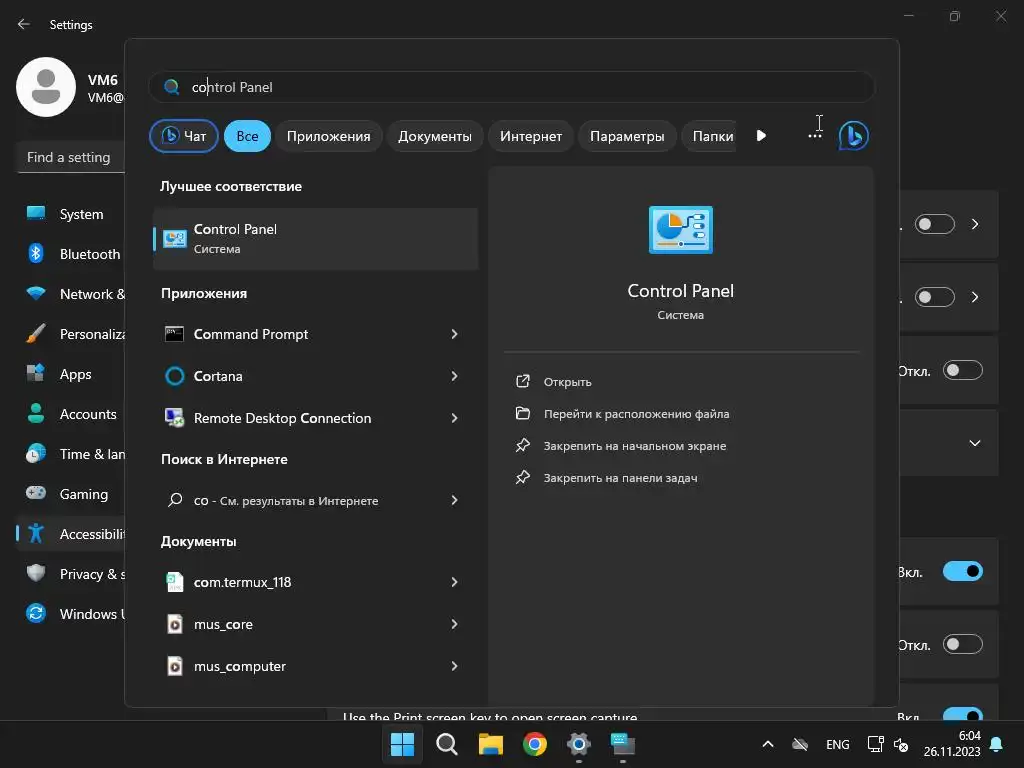Open the mus_computer document

click(239, 666)
